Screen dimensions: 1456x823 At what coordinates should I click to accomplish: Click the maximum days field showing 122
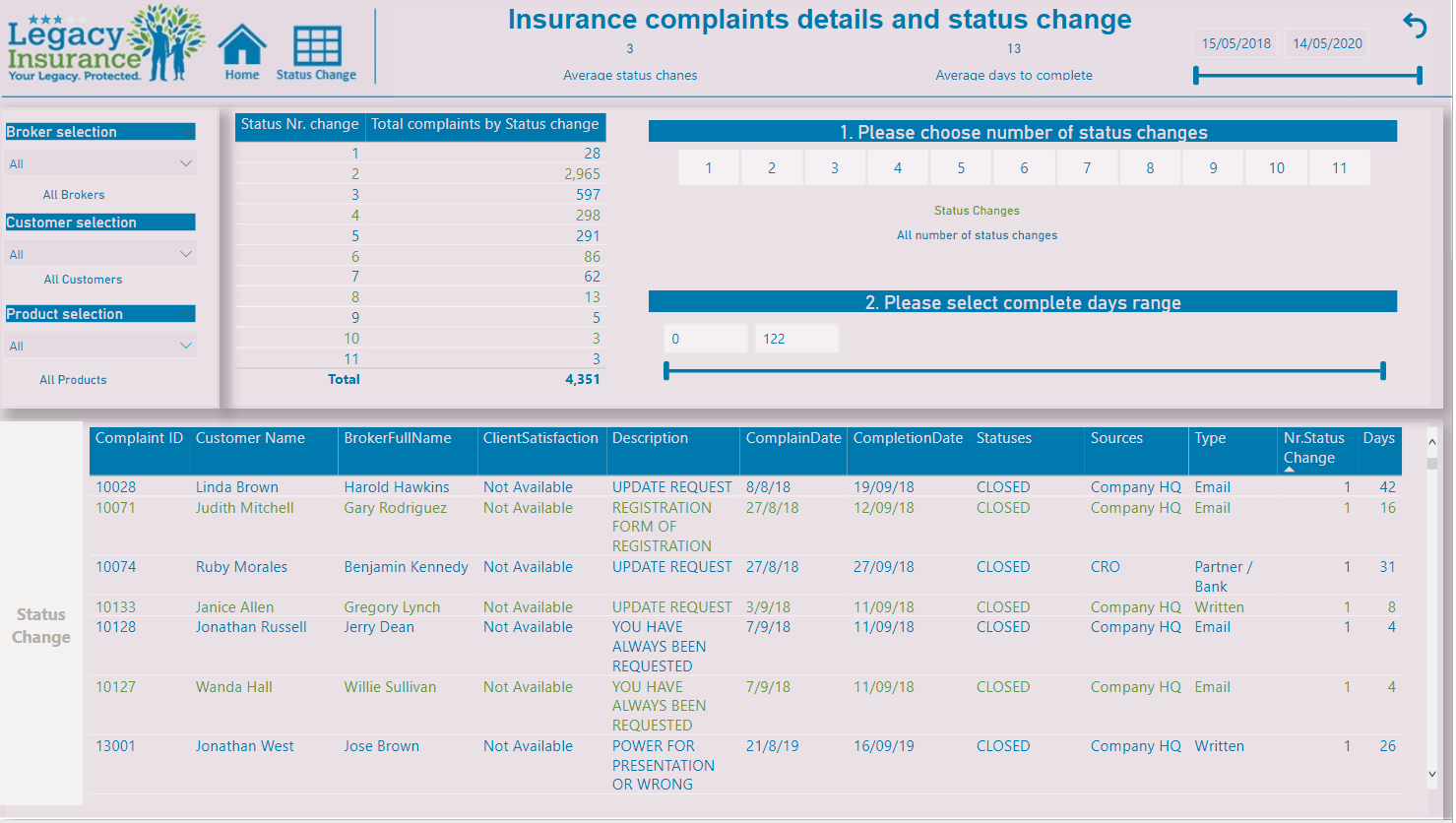(x=797, y=339)
